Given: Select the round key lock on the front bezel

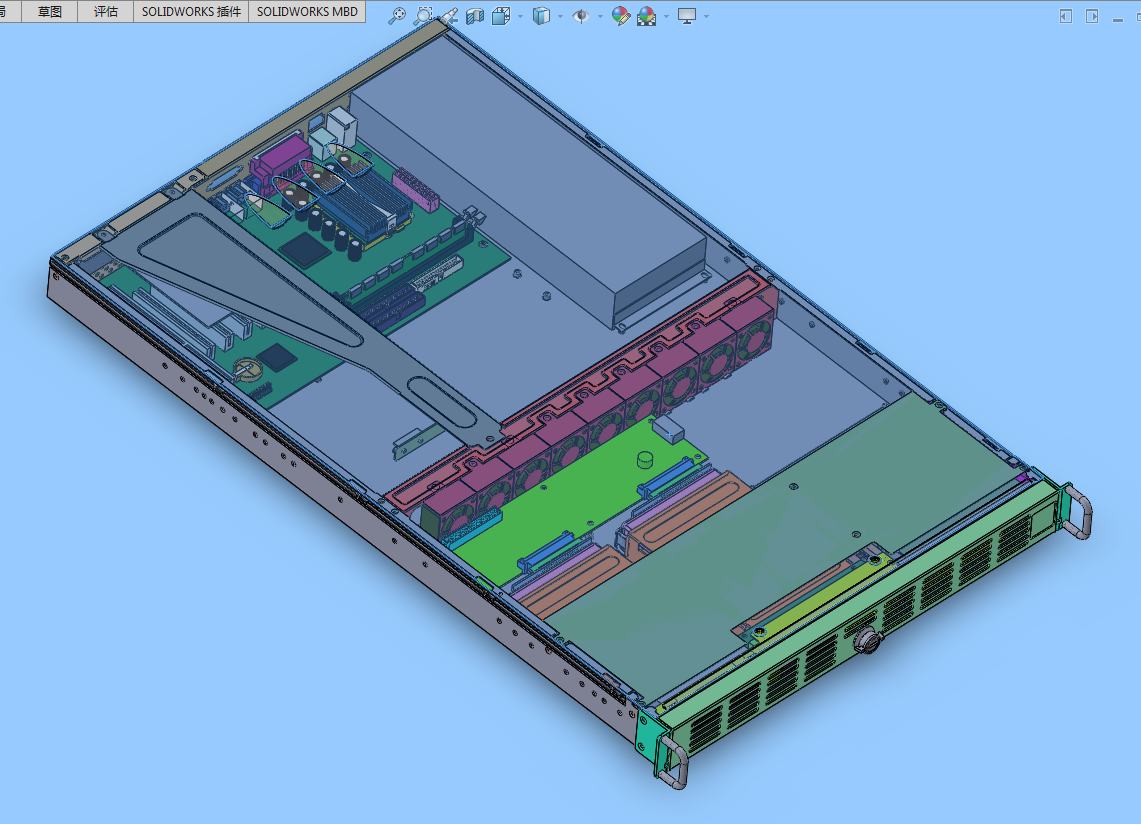Looking at the screenshot, I should [x=868, y=641].
